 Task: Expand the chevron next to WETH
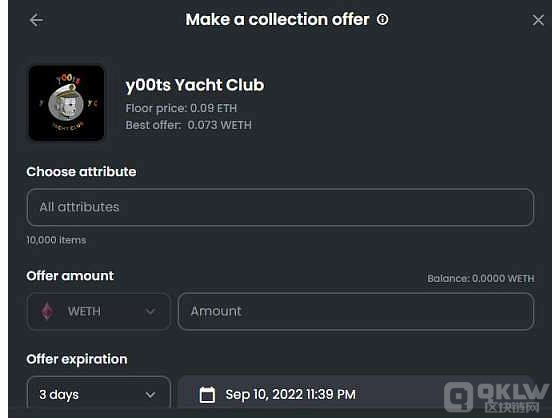[151, 311]
